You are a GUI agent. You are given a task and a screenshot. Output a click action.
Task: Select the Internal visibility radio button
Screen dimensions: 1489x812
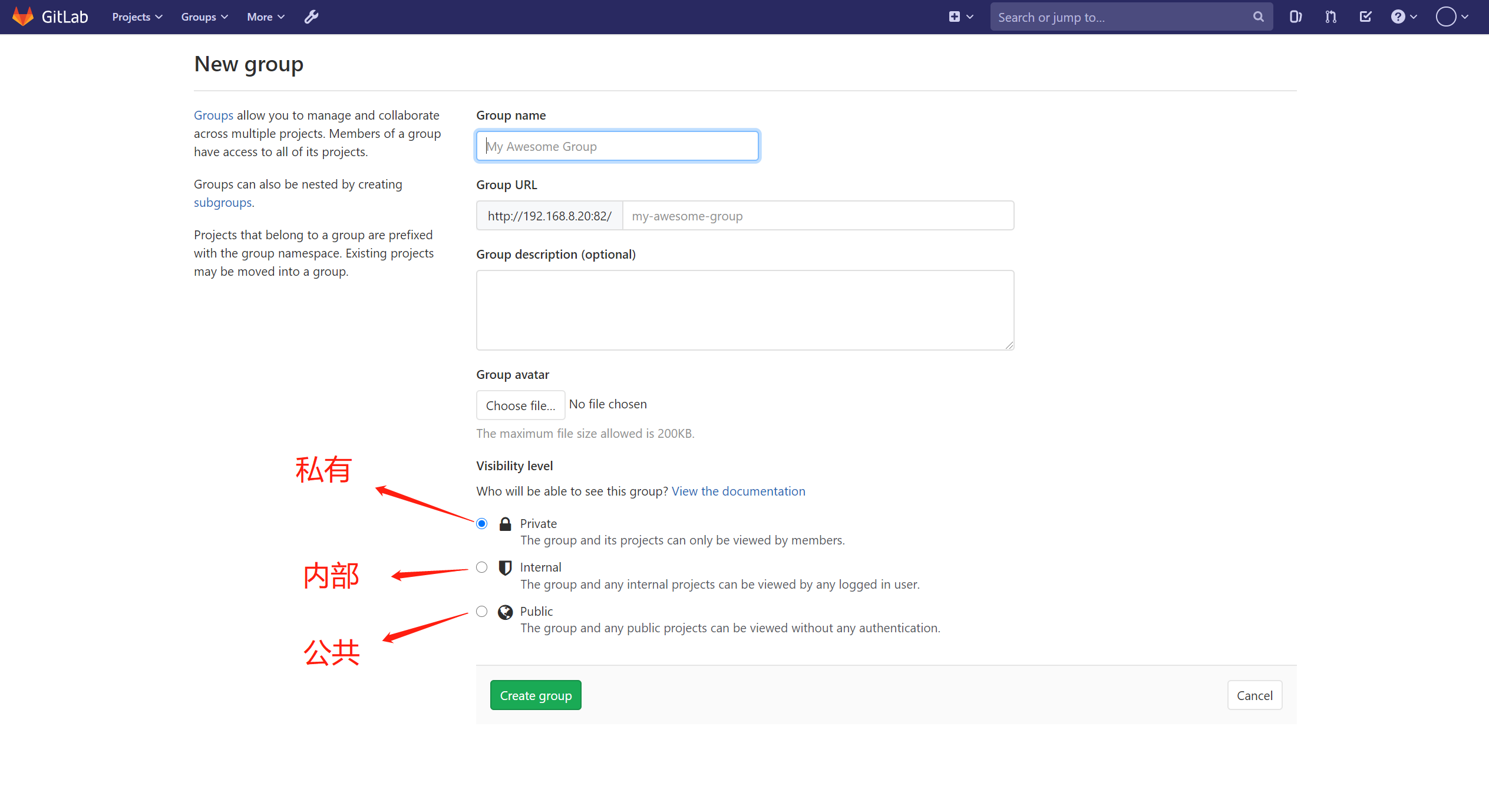482,567
